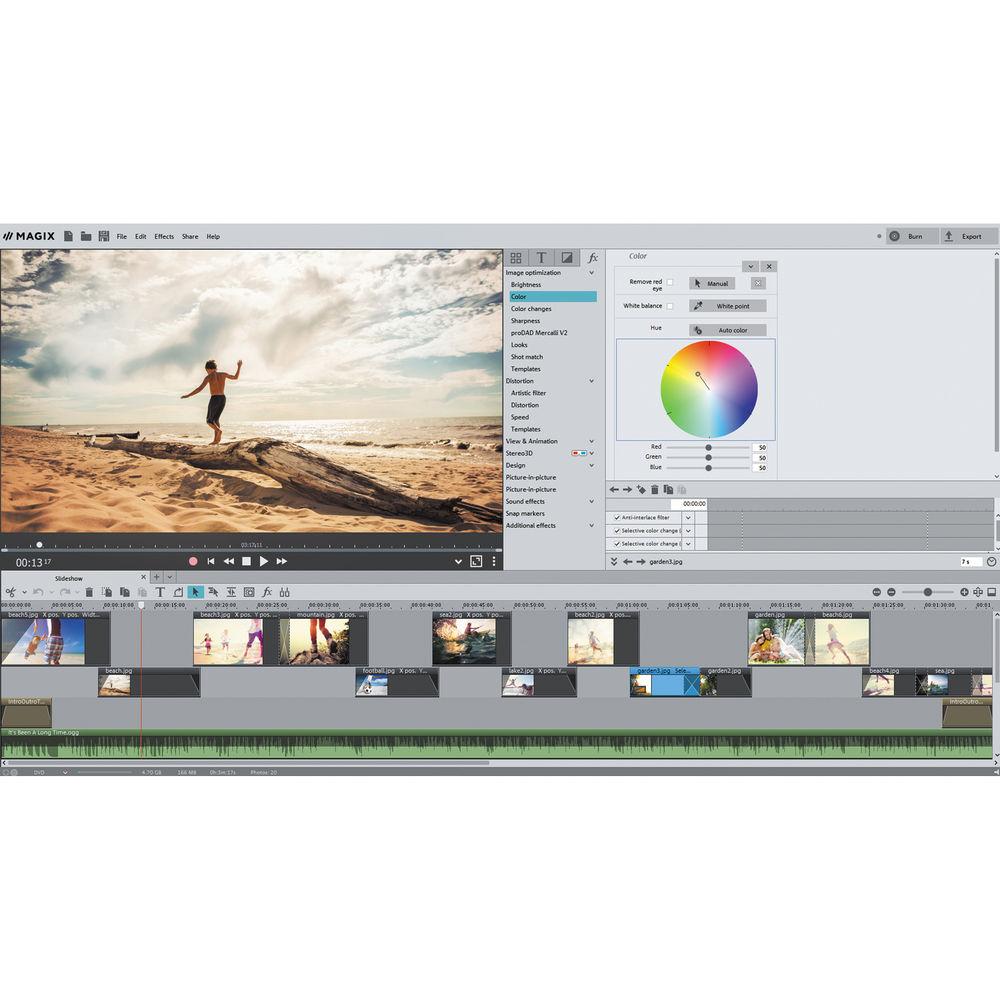Open the effects (fx) icon above the timeline

[268, 591]
